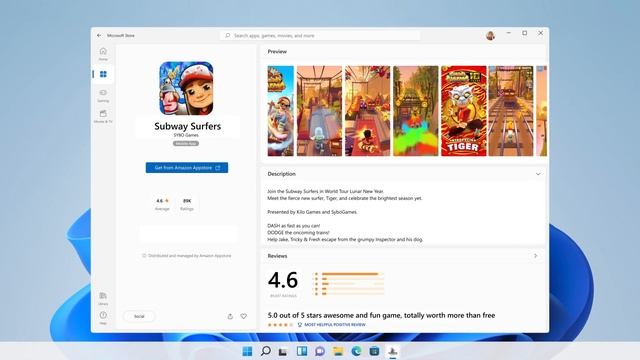Click the 'Microsoft Store' window title
This screenshot has height=360, width=640.
click(x=121, y=36)
